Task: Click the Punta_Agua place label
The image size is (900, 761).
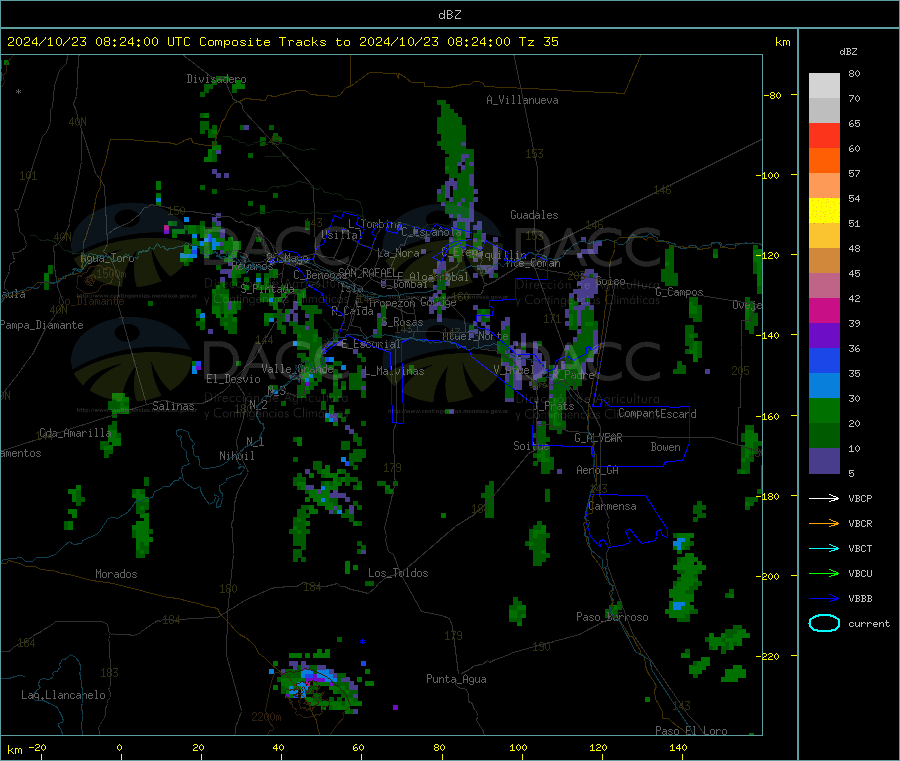Action: pyautogui.click(x=456, y=679)
